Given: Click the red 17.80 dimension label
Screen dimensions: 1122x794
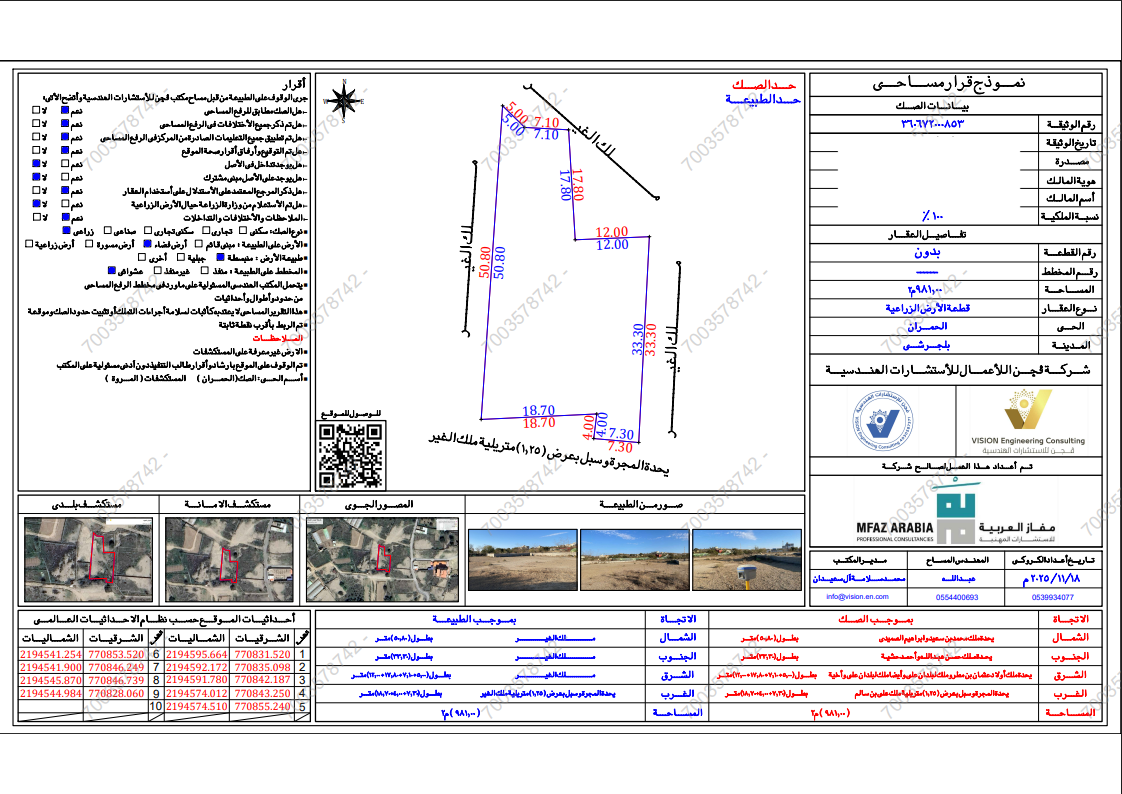Looking at the screenshot, I should coord(578,185).
